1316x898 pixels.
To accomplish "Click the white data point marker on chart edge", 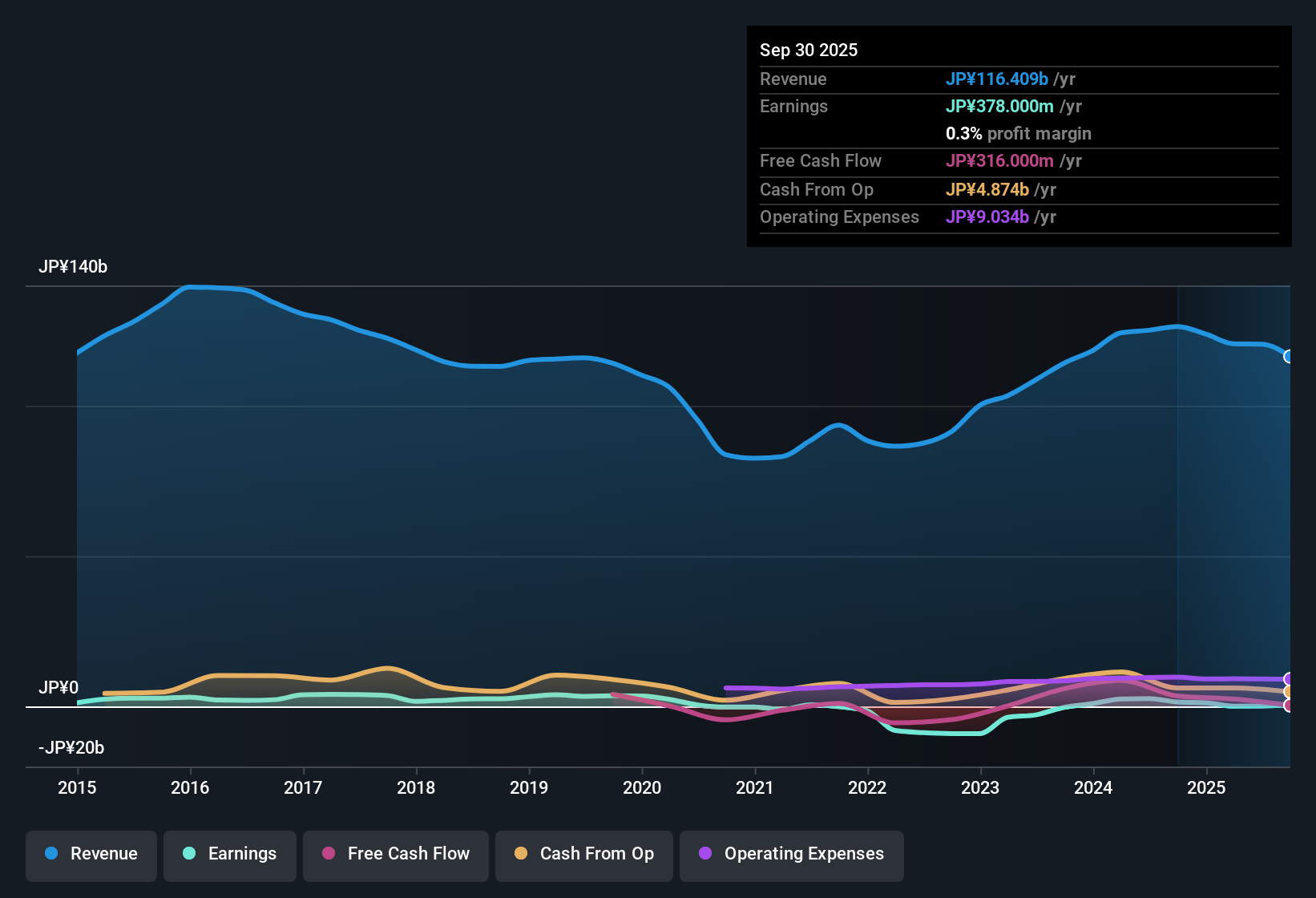I will [x=1288, y=356].
